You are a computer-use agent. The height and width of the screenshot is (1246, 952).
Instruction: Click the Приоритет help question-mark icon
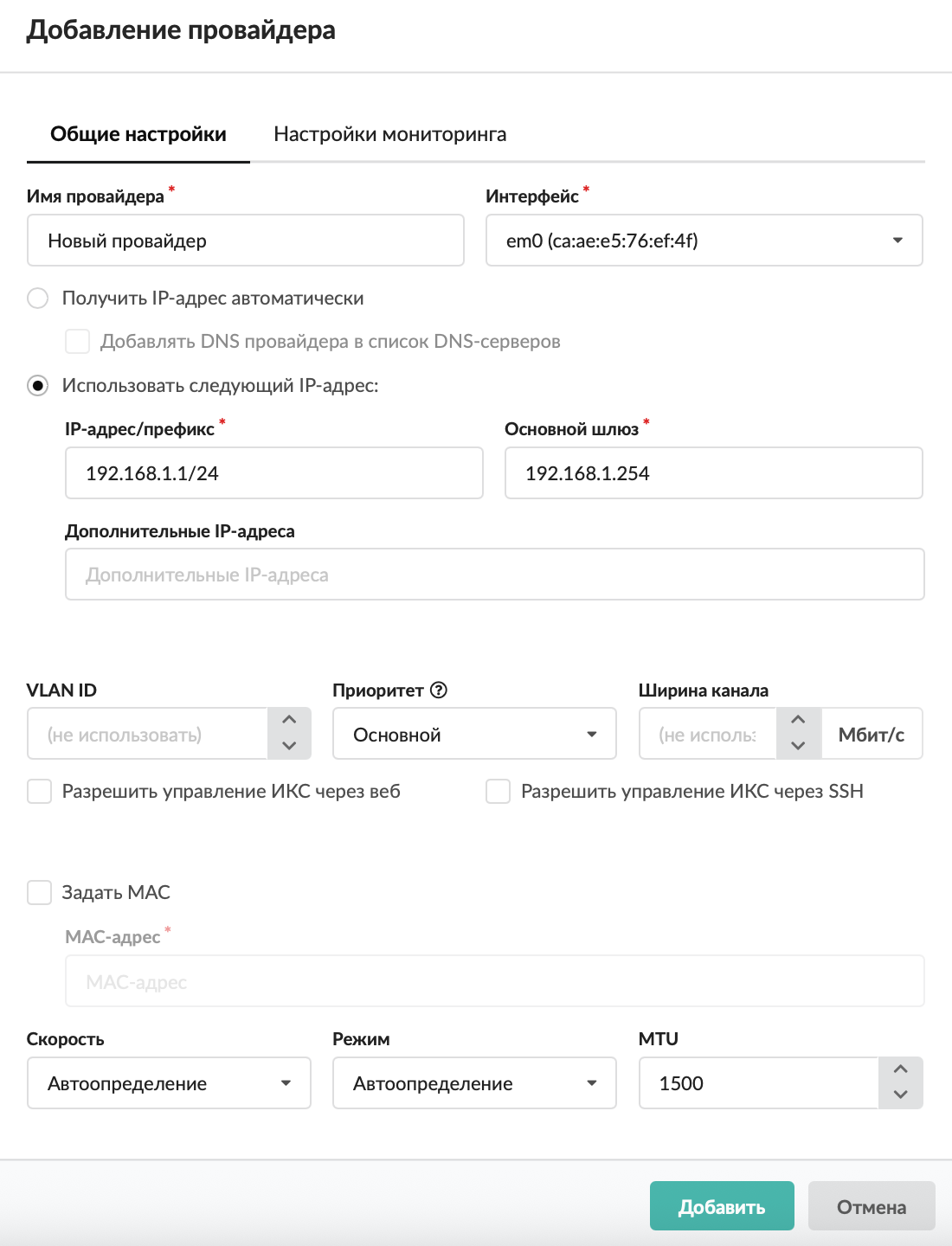pos(439,690)
